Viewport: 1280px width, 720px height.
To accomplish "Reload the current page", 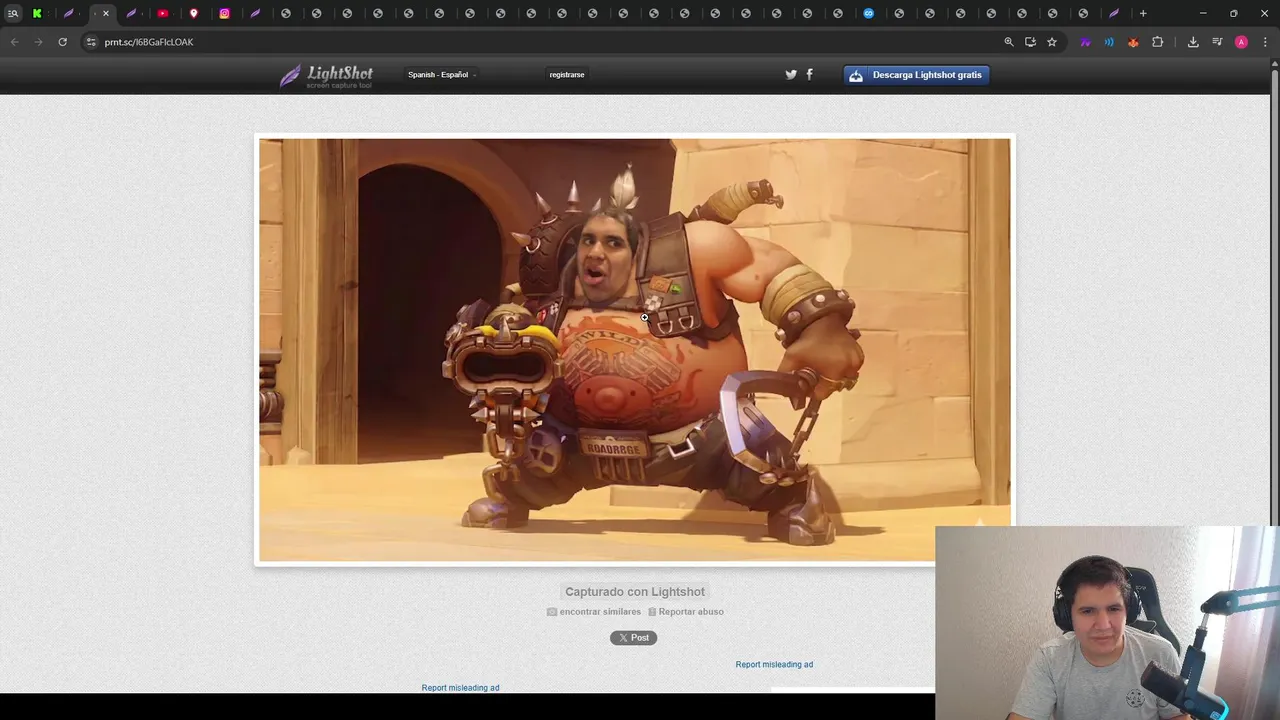I will click(x=62, y=42).
